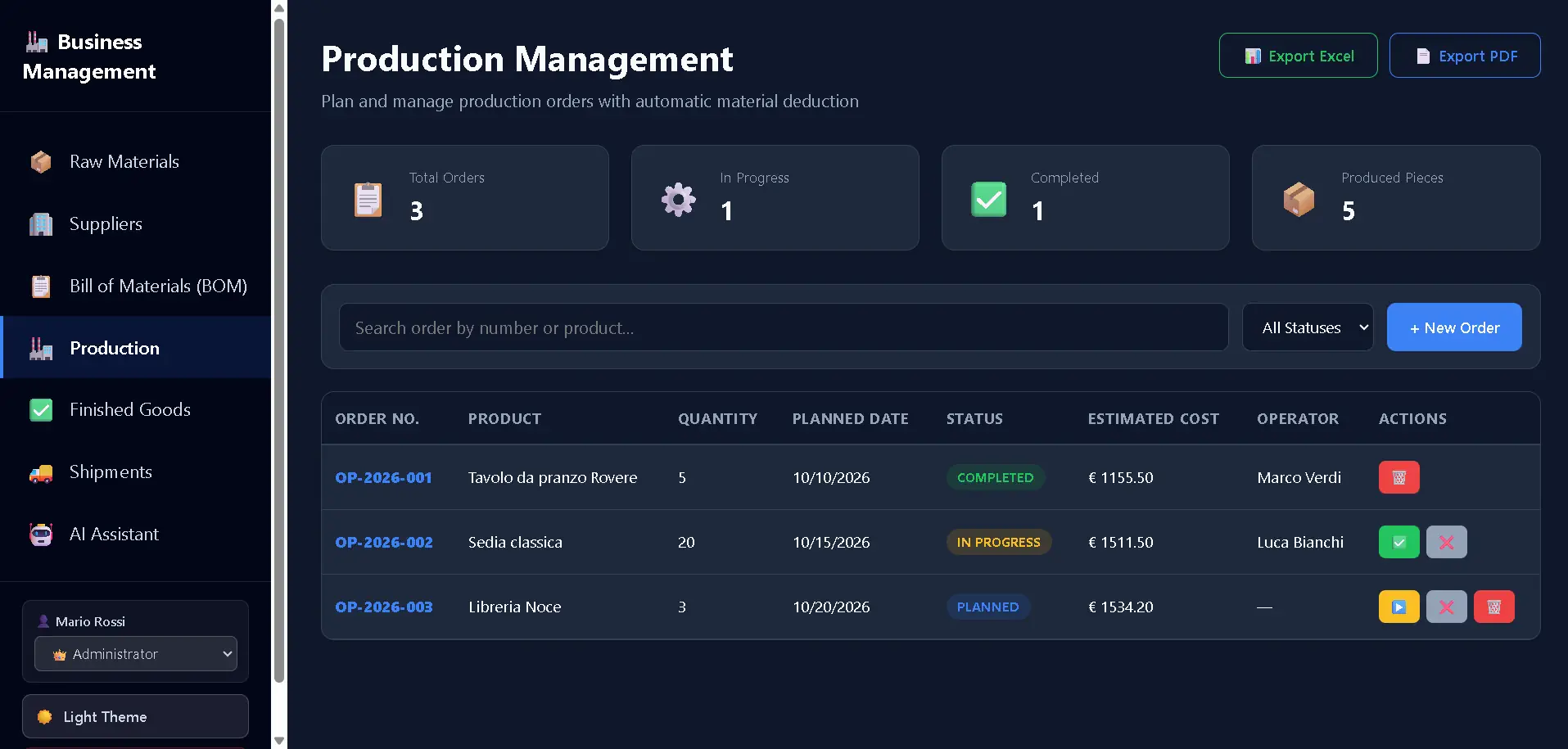Screen dimensions: 1568x749
Task: Export orders to PDF
Action: (1465, 56)
